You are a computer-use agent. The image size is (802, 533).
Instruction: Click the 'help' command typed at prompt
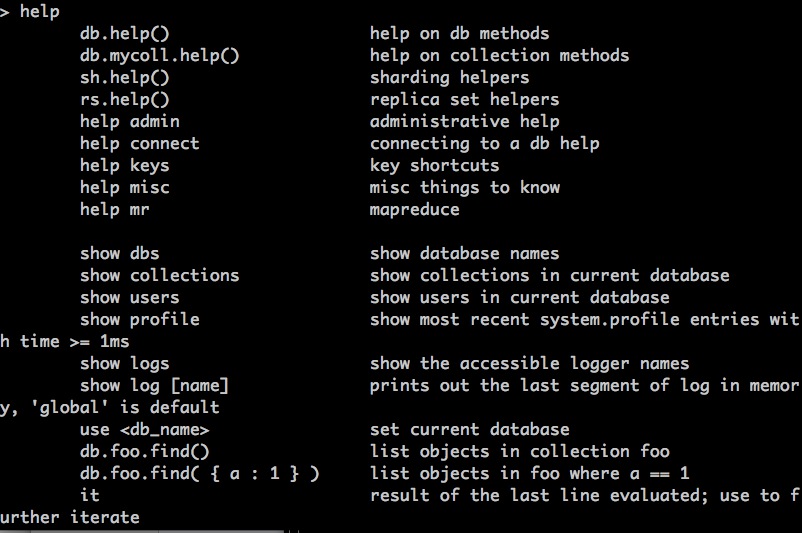pos(39,11)
